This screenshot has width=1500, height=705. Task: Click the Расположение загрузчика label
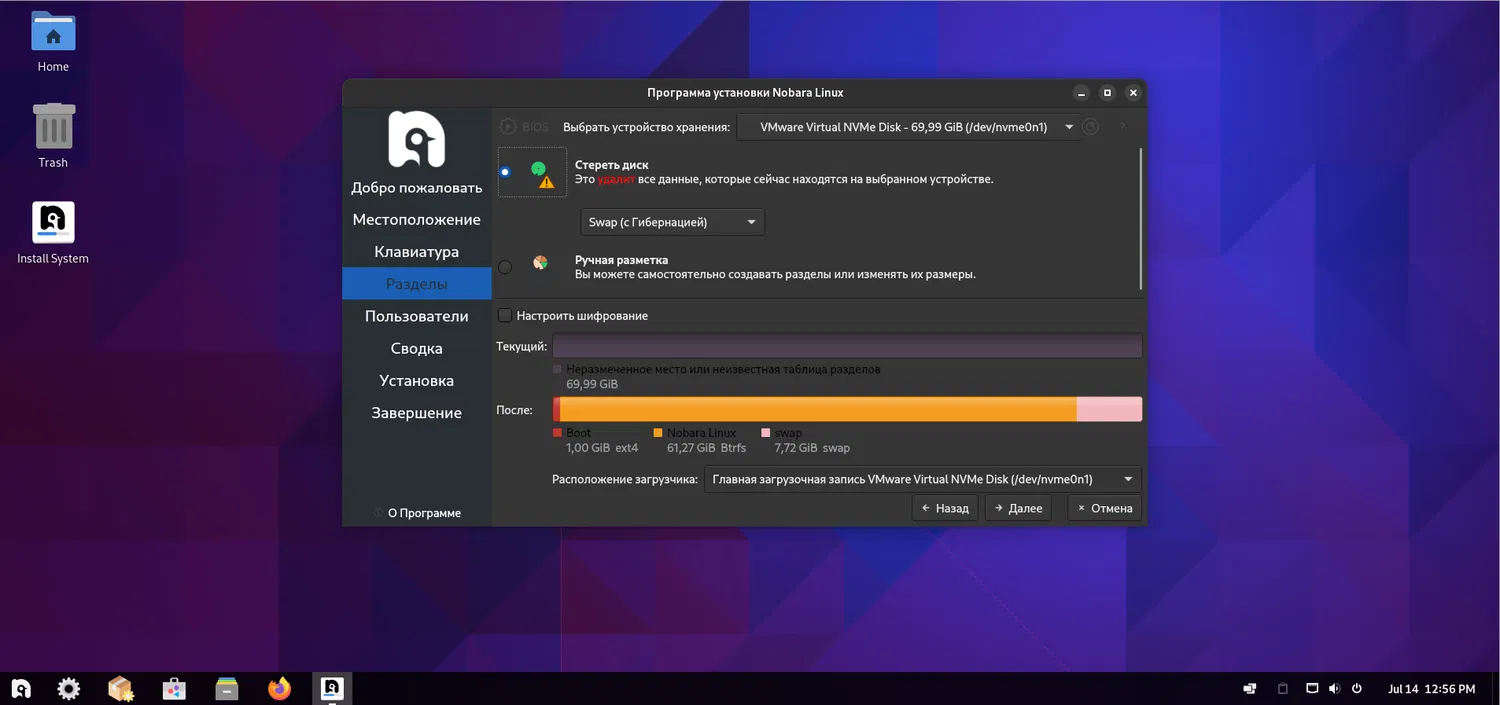pyautogui.click(x=625, y=479)
